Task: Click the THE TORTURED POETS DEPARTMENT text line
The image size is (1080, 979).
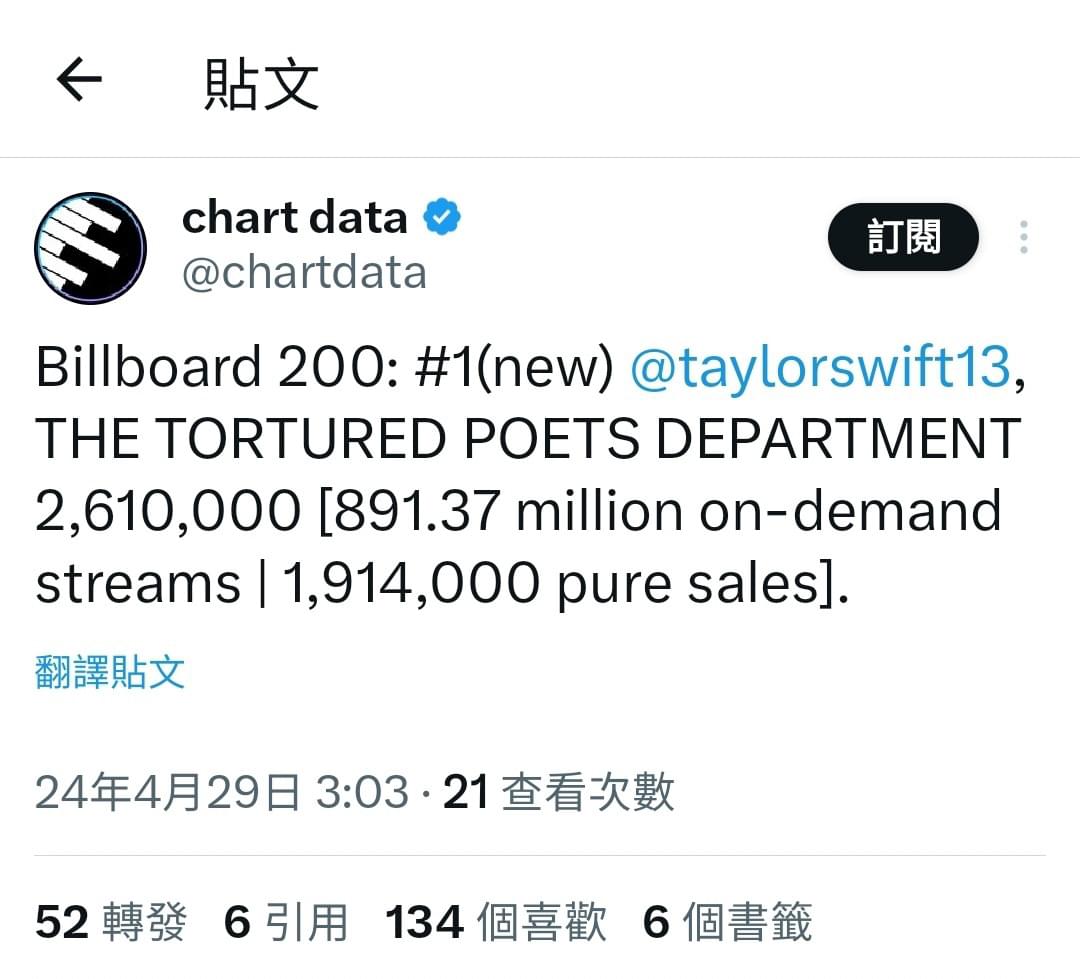Action: coord(528,438)
